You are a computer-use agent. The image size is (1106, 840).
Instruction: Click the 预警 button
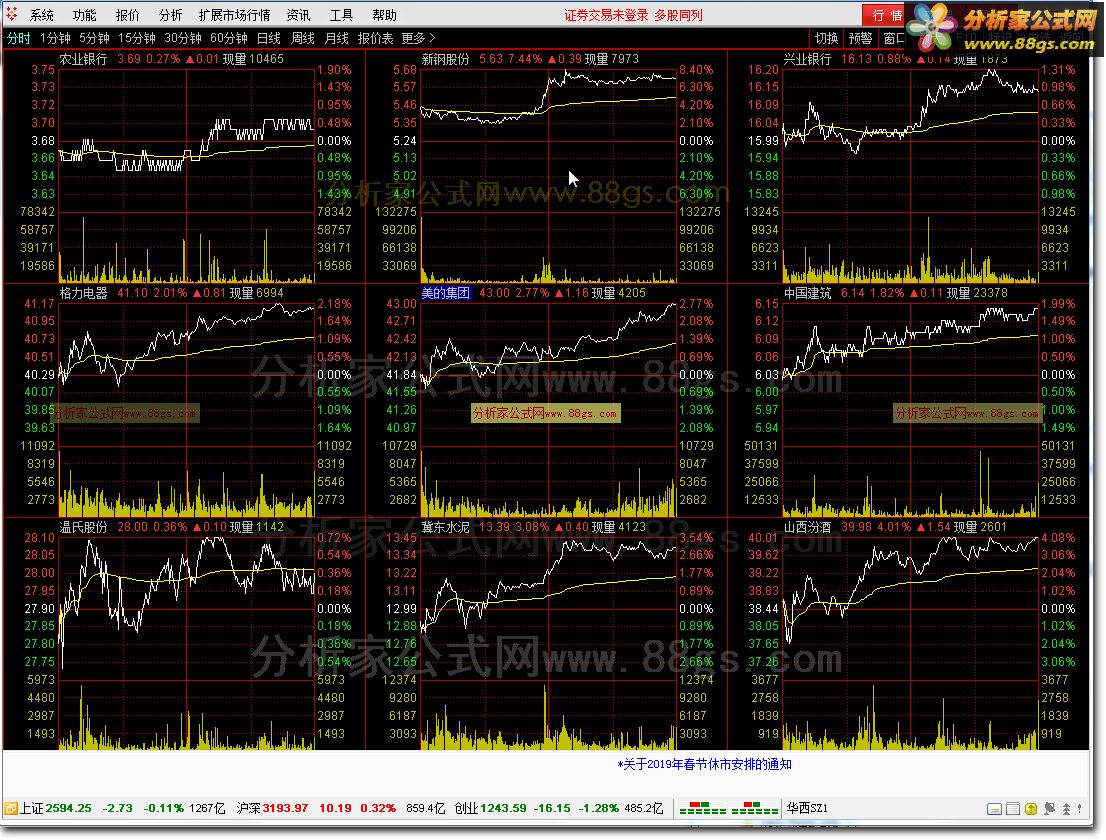pyautogui.click(x=861, y=38)
